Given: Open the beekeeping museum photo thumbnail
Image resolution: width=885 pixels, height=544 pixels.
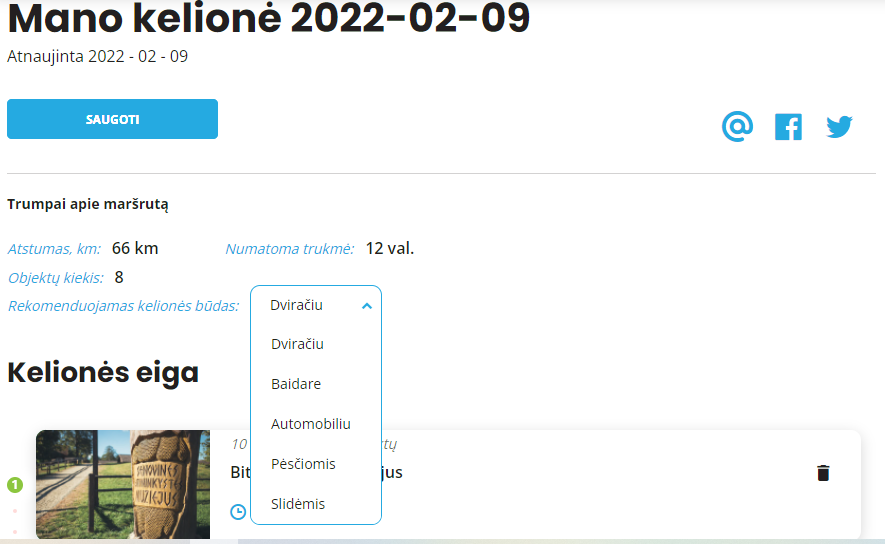Looking at the screenshot, I should point(123,484).
